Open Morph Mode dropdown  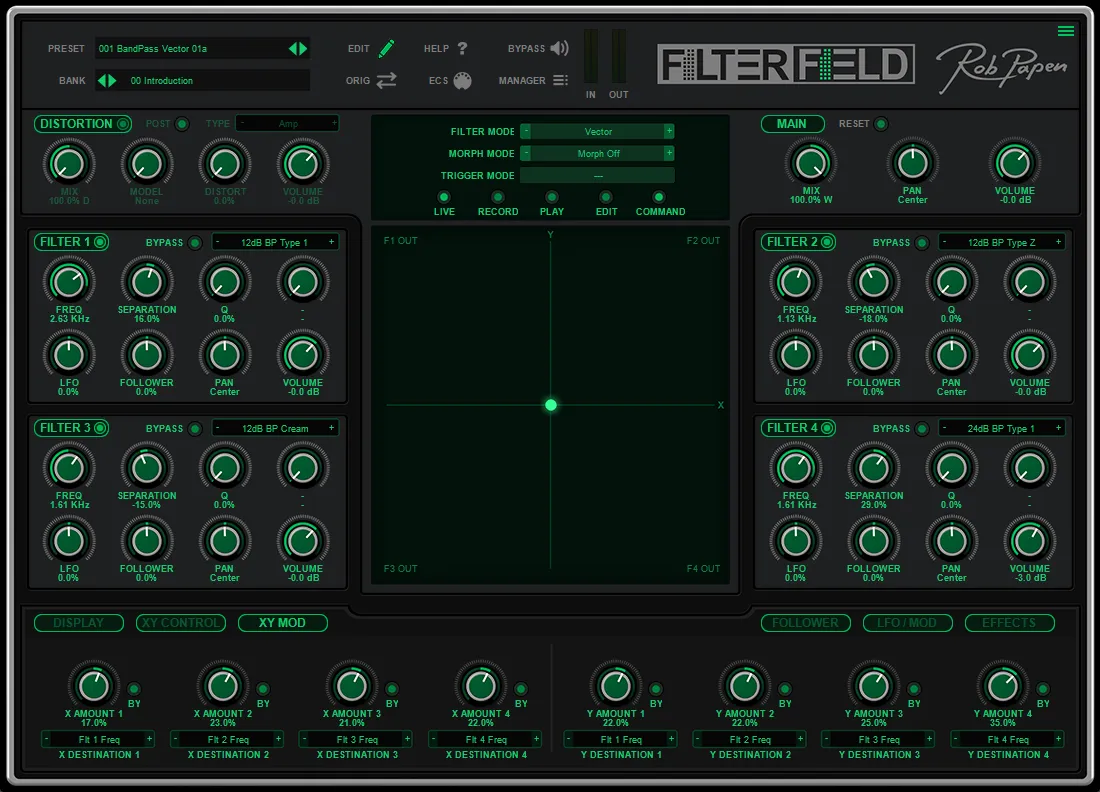coord(598,153)
